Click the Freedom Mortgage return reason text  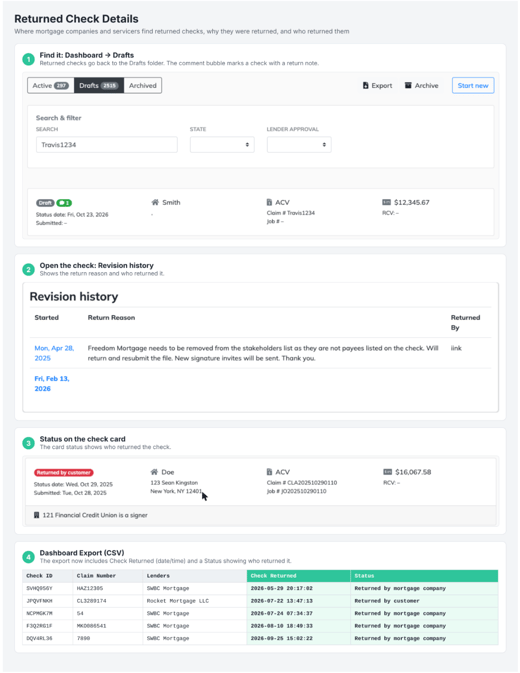pos(263,353)
